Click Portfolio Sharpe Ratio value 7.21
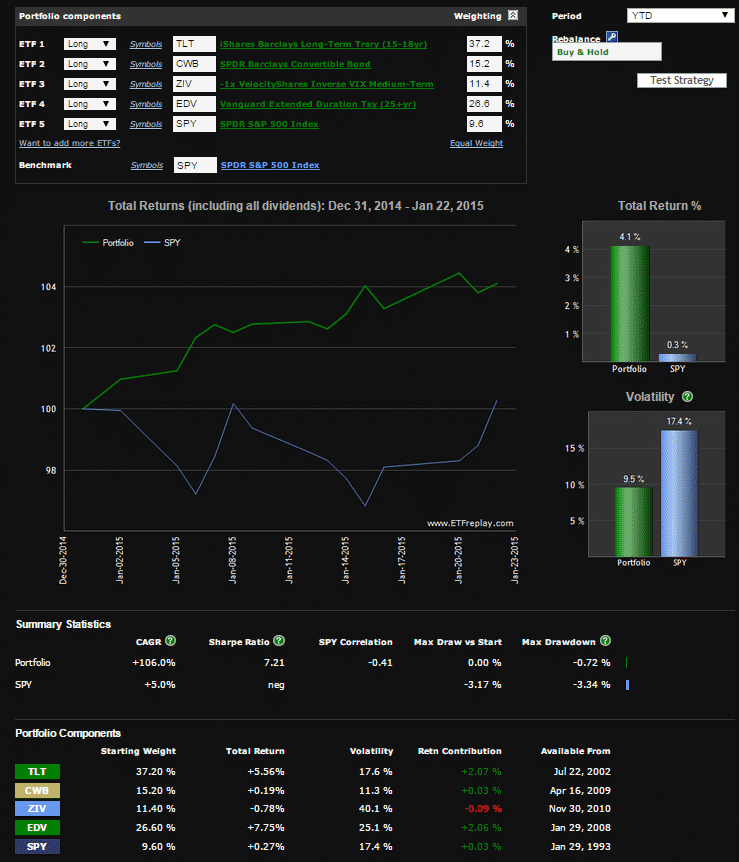 pyautogui.click(x=274, y=662)
